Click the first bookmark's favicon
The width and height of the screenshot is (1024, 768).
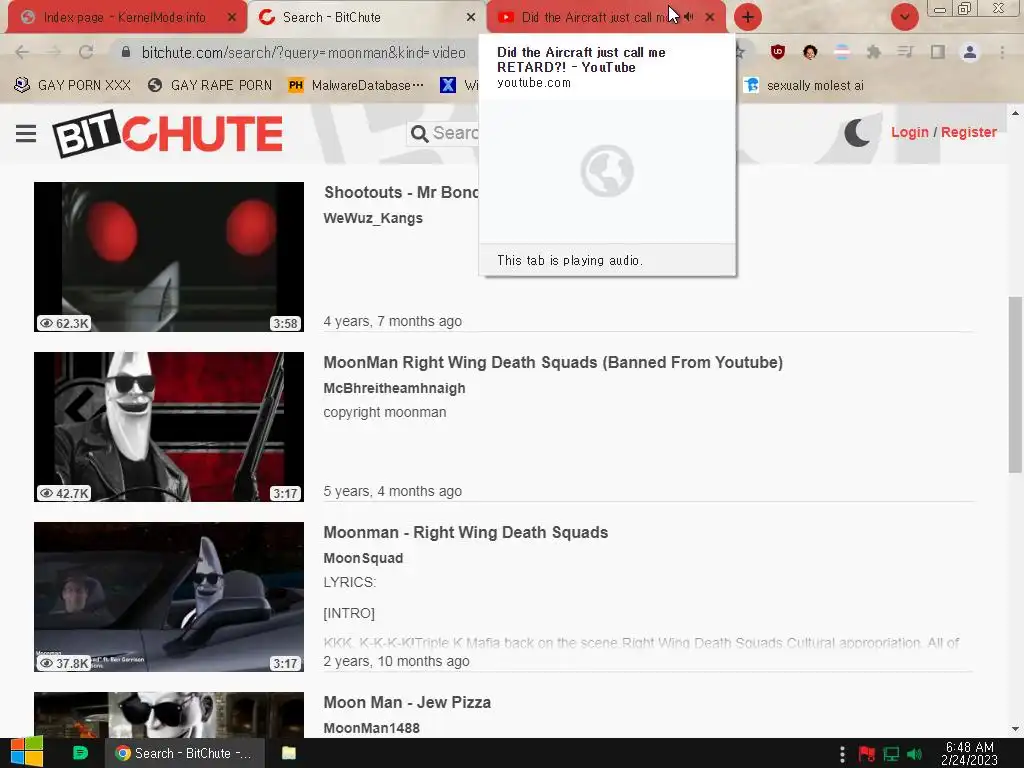coord(22,85)
